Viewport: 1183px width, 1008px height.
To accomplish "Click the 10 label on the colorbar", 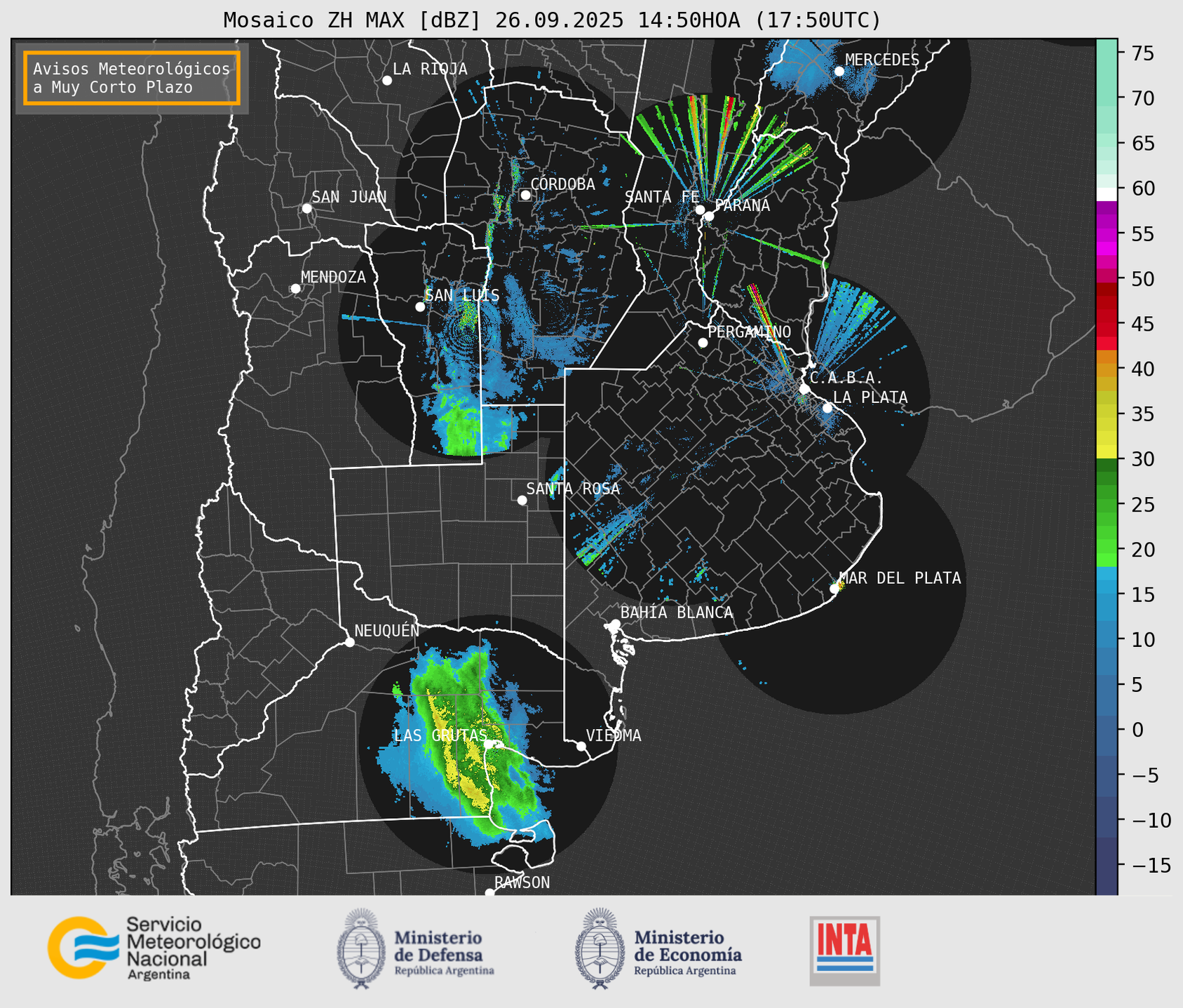I will (x=1142, y=639).
